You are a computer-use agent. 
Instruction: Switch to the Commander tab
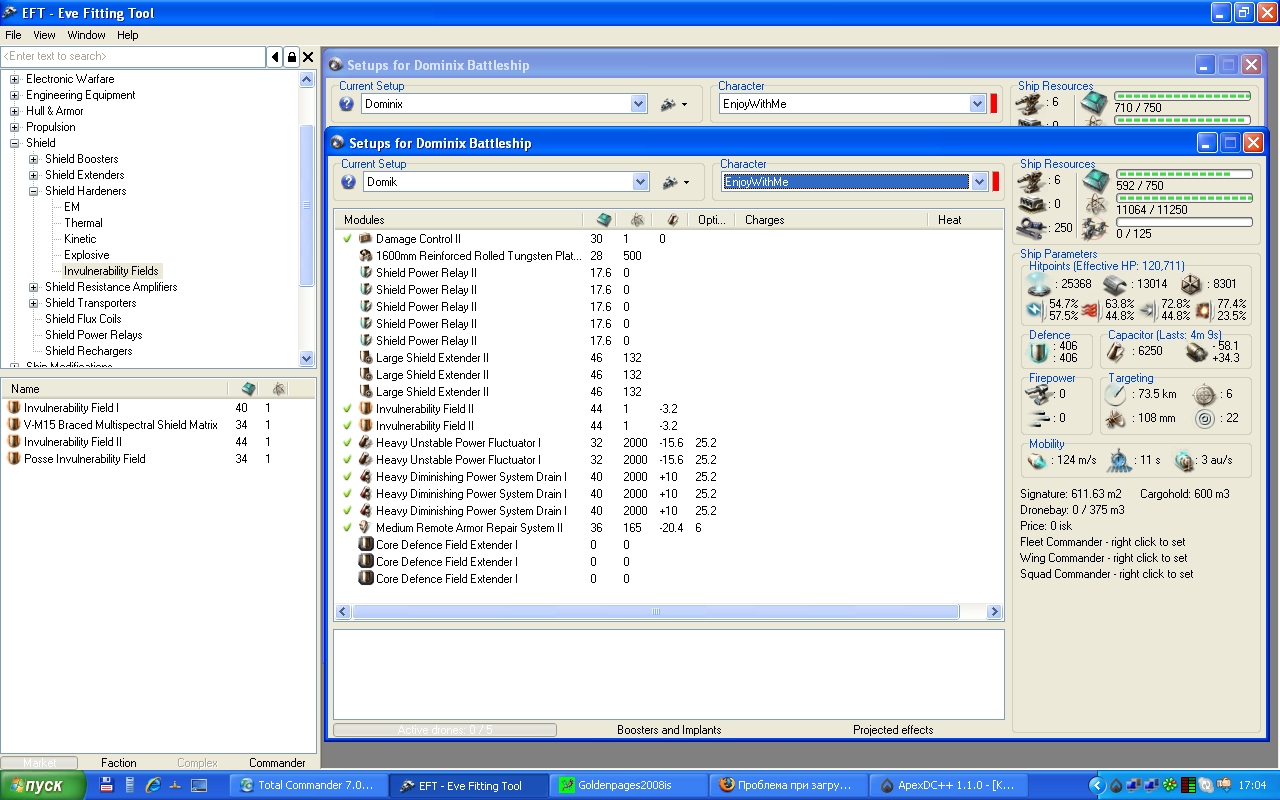[x=277, y=763]
